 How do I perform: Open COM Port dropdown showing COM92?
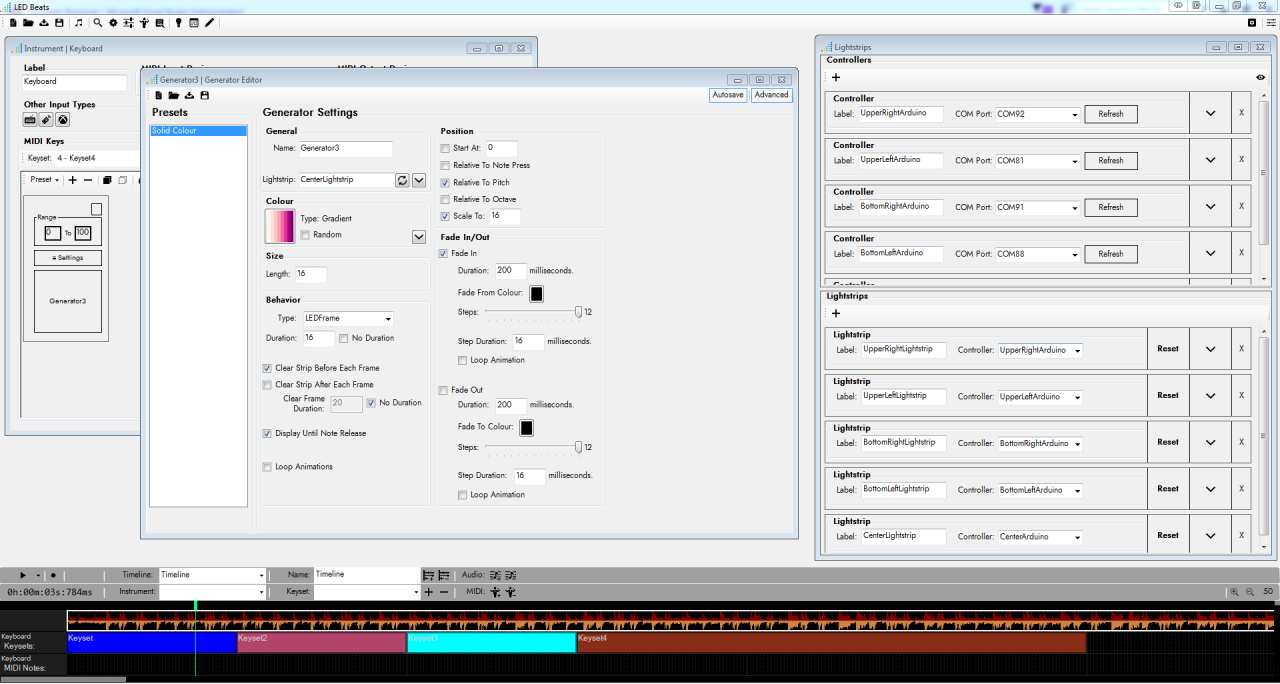click(1038, 114)
